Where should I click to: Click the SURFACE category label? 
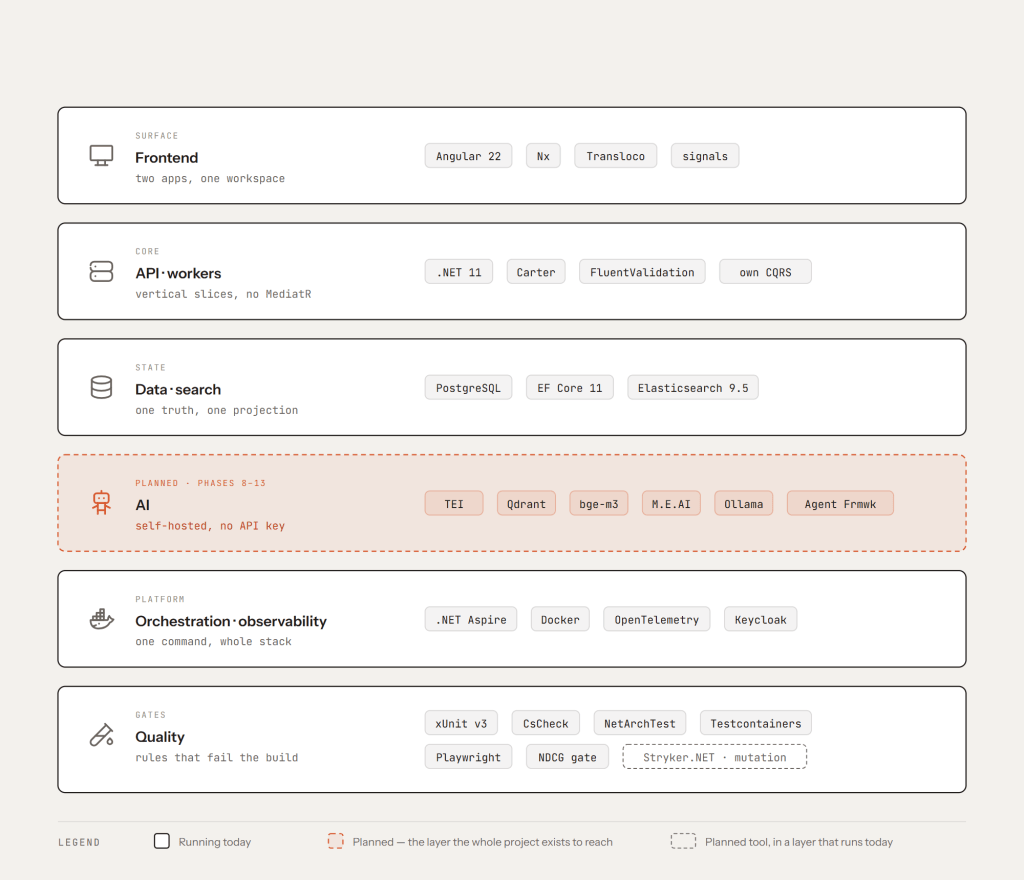point(157,136)
